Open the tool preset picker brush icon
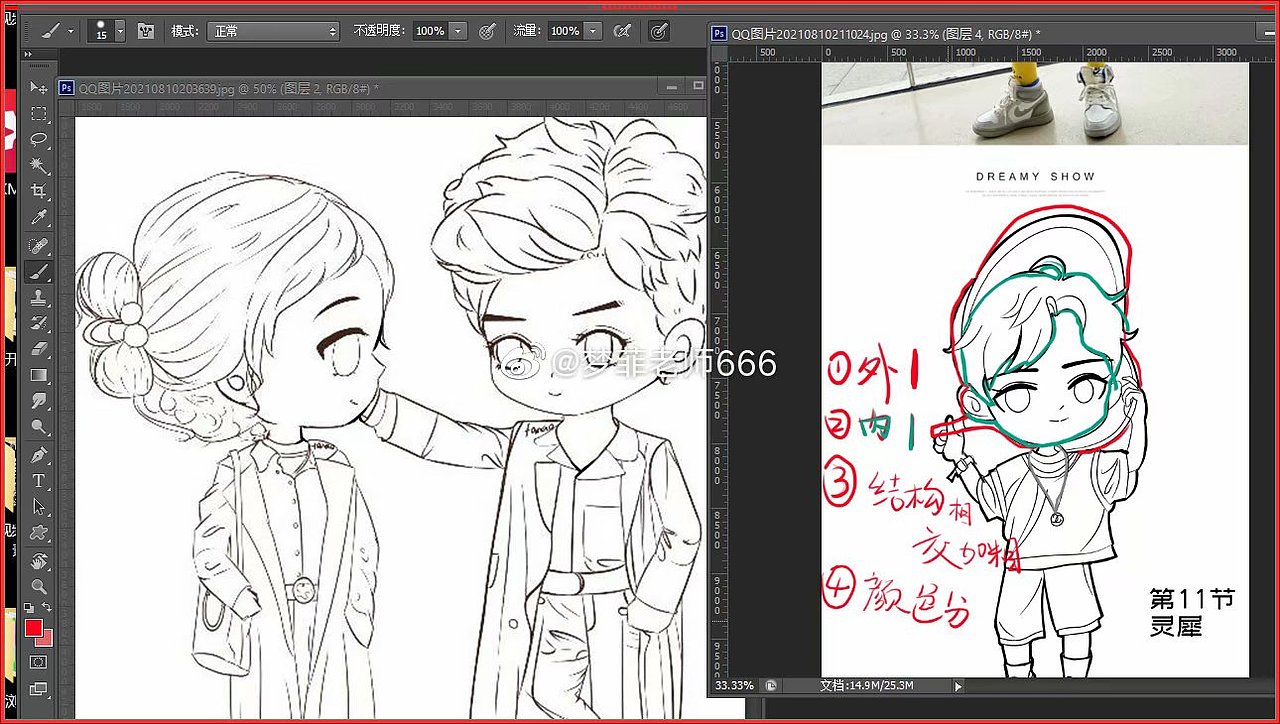The image size is (1280, 724). click(x=49, y=32)
